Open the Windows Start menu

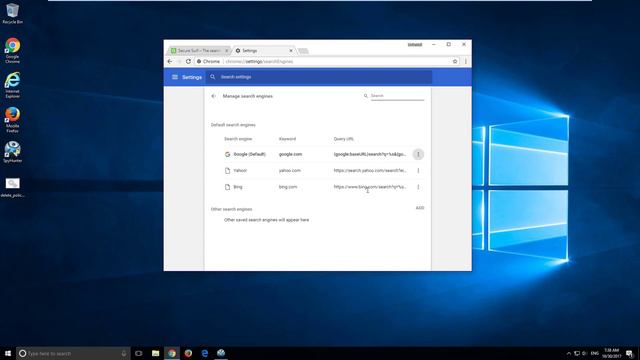(8, 353)
